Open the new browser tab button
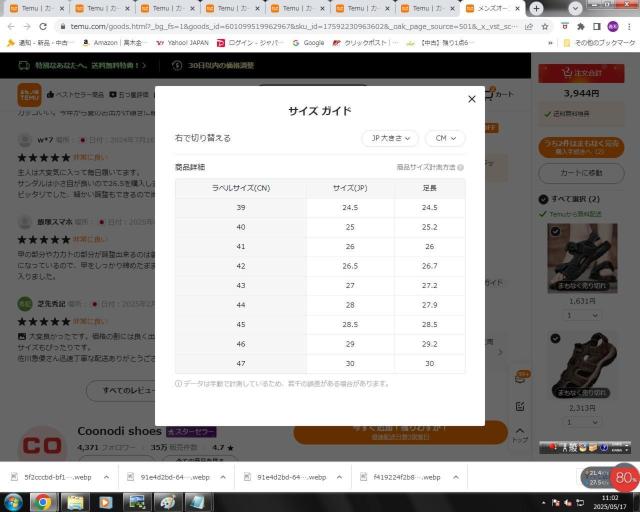The height and width of the screenshot is (512, 640). click(x=536, y=8)
